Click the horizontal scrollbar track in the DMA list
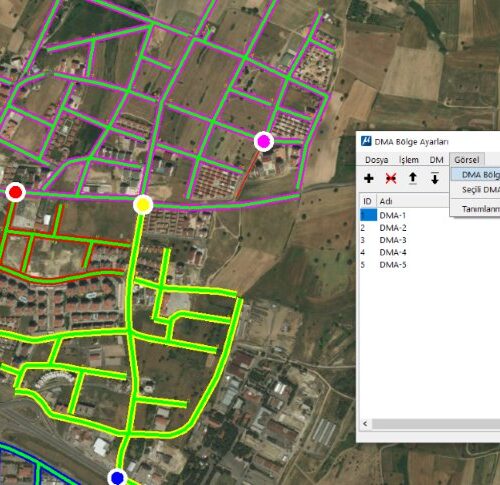 point(435,424)
